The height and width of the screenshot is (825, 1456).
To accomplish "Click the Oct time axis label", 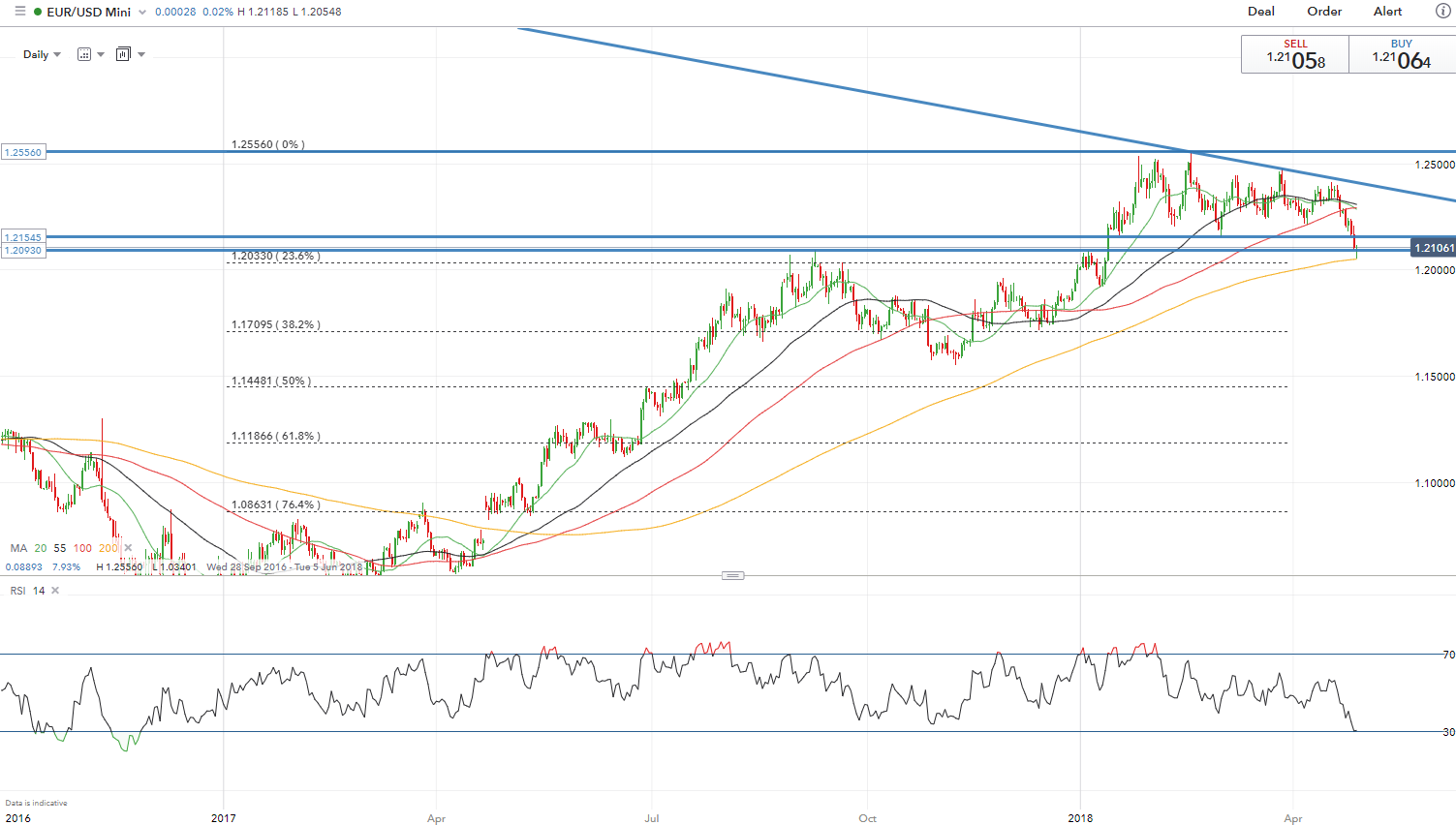I will pyautogui.click(x=867, y=818).
